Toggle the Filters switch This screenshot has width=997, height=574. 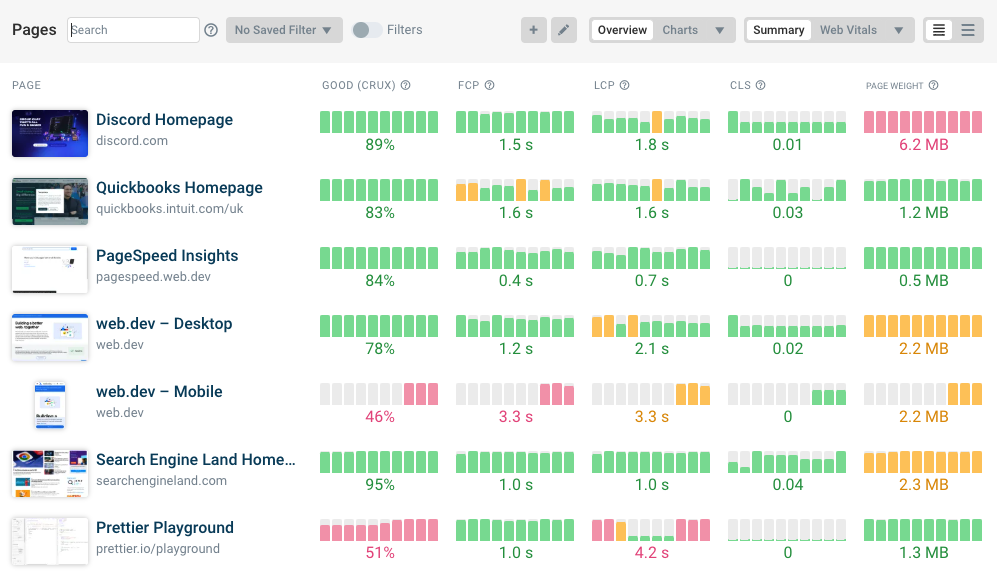click(367, 30)
